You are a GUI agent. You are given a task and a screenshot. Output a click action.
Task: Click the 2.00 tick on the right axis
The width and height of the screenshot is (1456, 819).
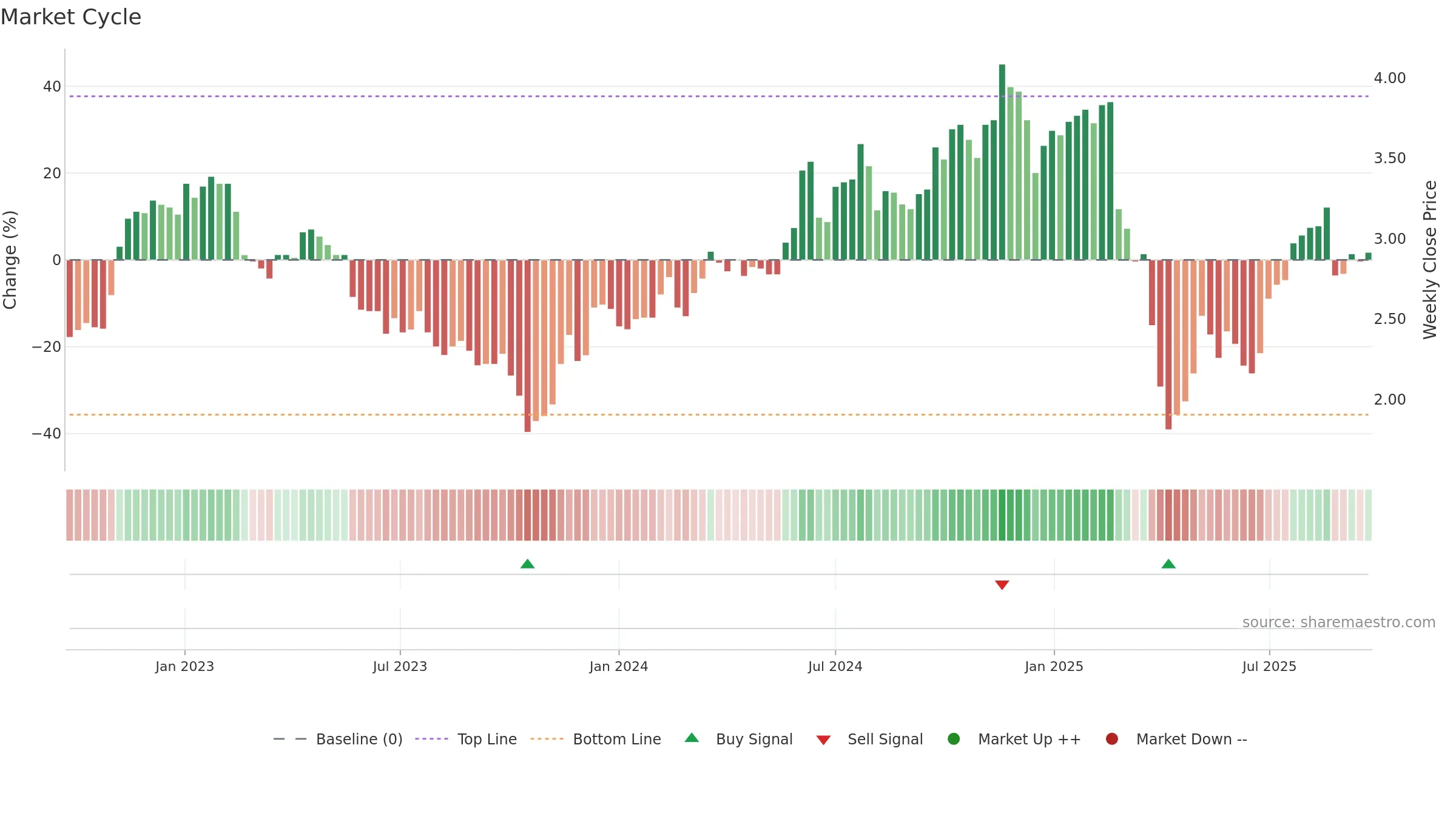pos(1390,400)
